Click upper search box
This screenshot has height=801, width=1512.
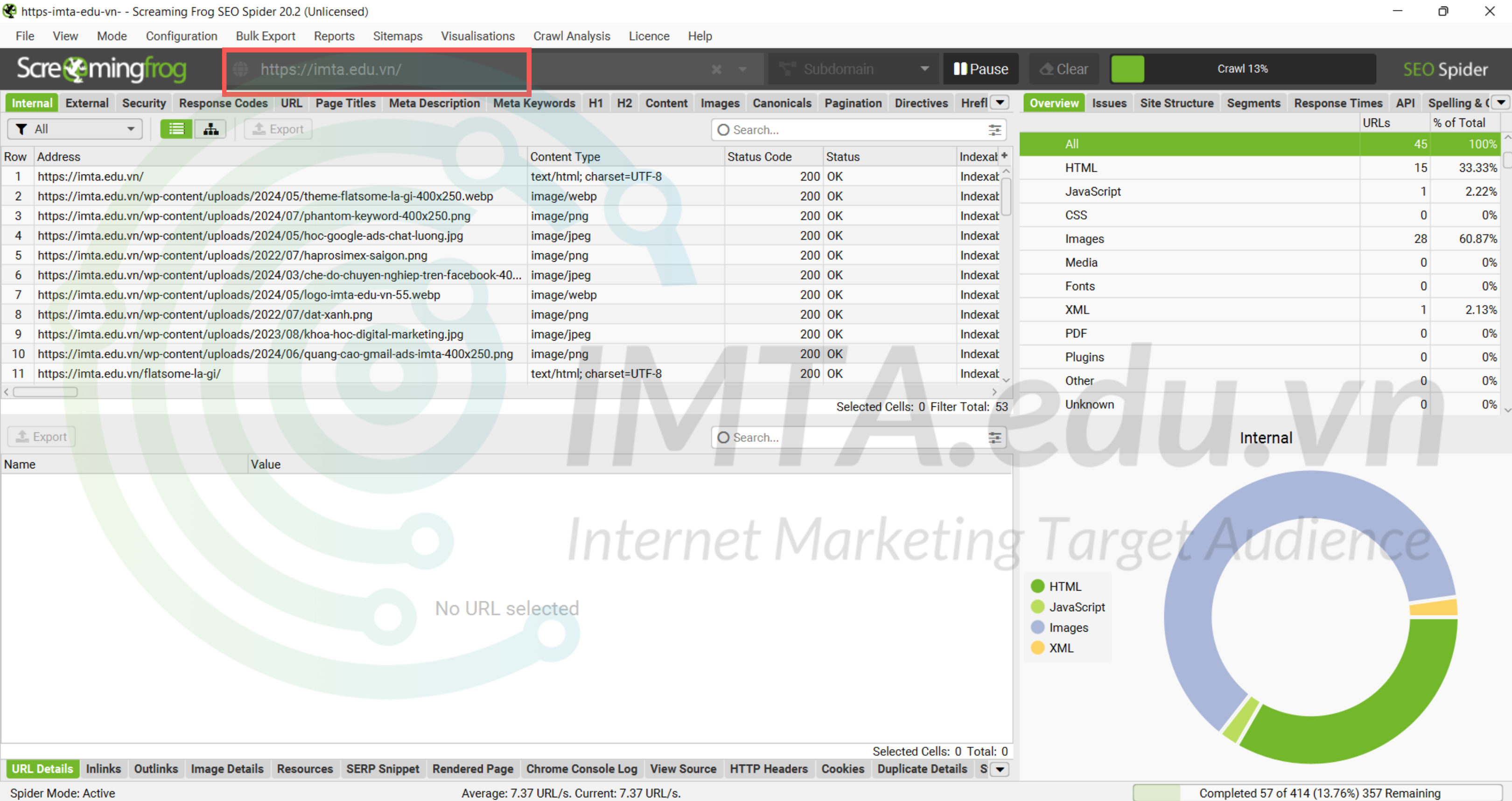point(858,130)
